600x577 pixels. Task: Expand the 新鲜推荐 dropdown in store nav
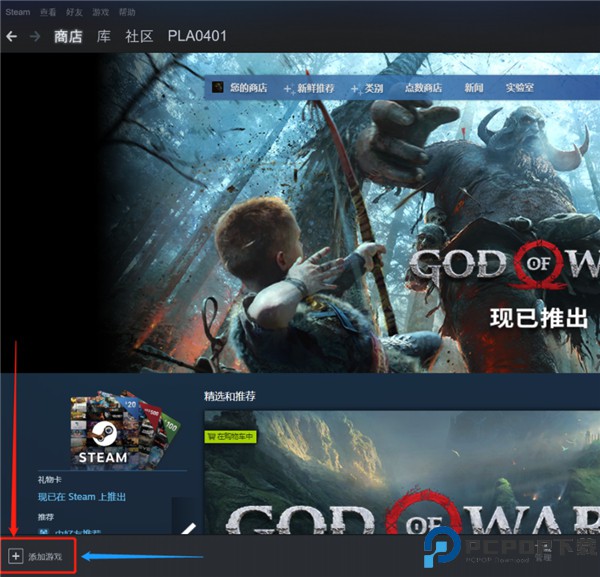click(x=311, y=88)
